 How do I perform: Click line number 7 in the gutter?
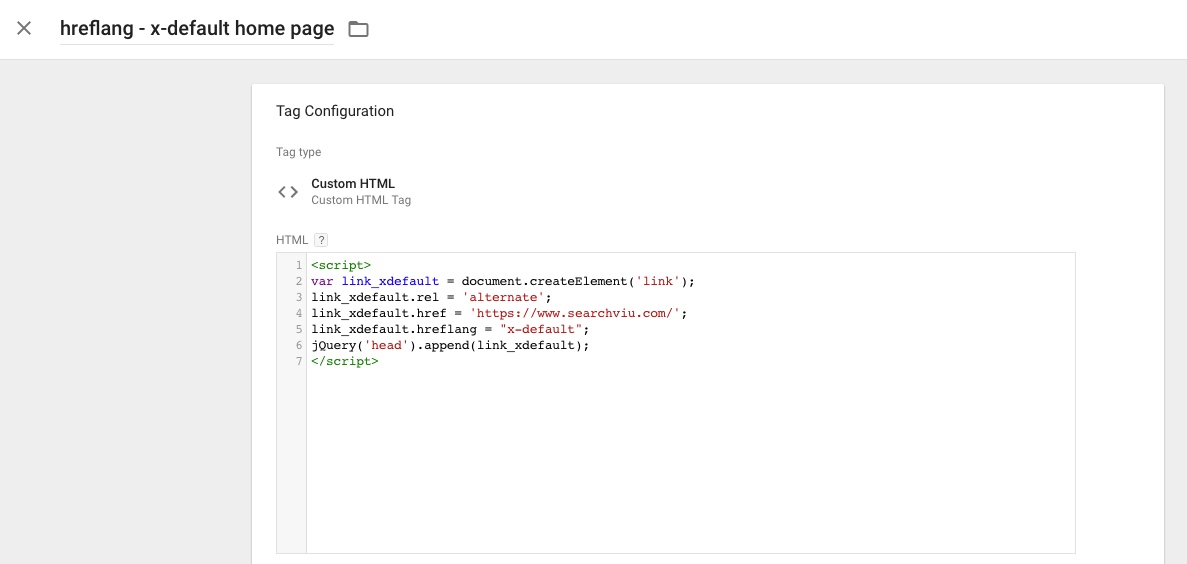point(298,361)
